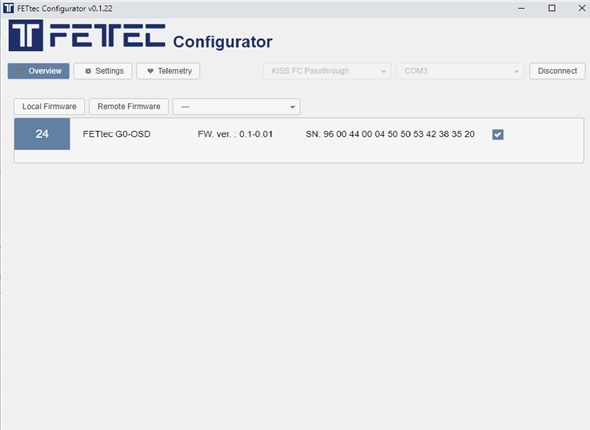Open the Telemetry tab
The image size is (590, 430).
click(168, 71)
